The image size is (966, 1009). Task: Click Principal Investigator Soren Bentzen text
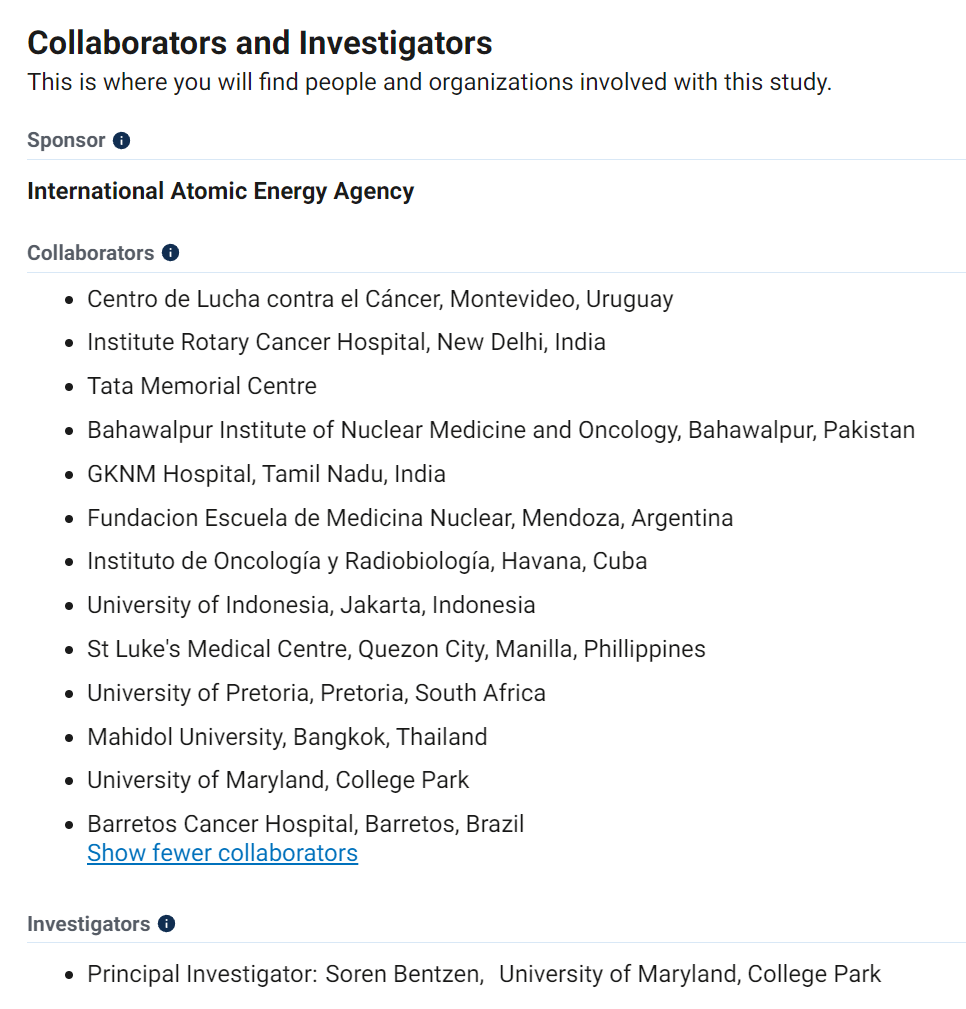pos(286,974)
